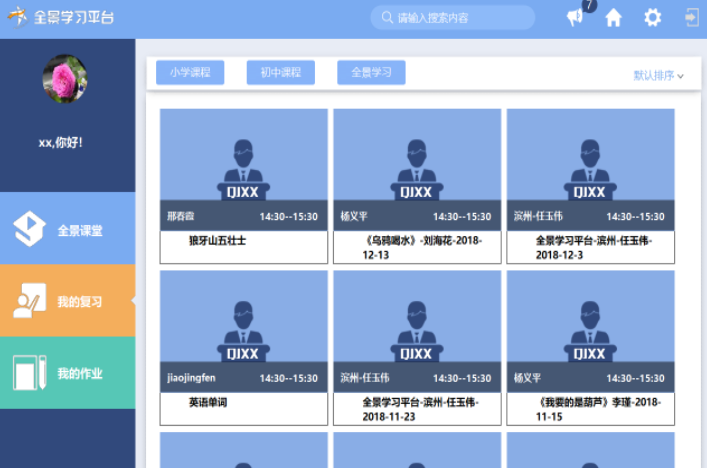The width and height of the screenshot is (707, 468).
Task: Open the announcements megaphone icon
Action: pos(575,18)
